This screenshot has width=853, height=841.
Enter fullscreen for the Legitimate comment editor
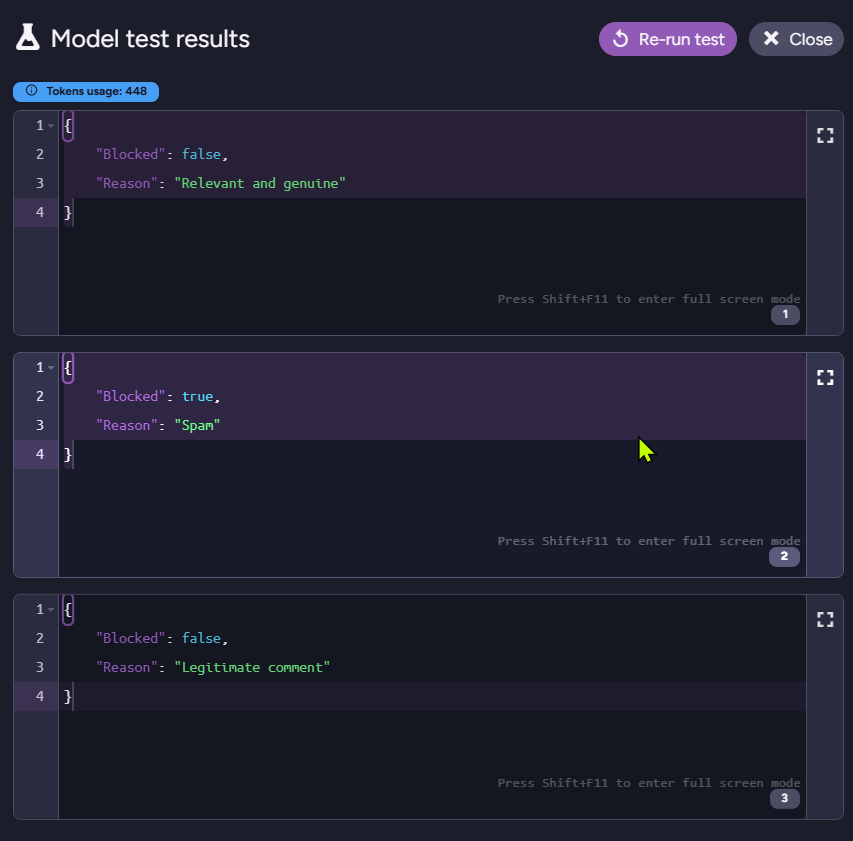point(825,620)
